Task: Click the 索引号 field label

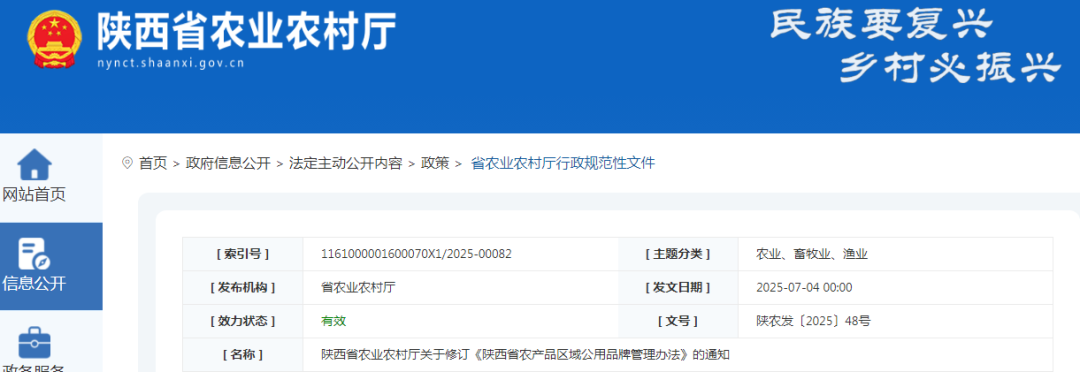Action: (x=242, y=254)
